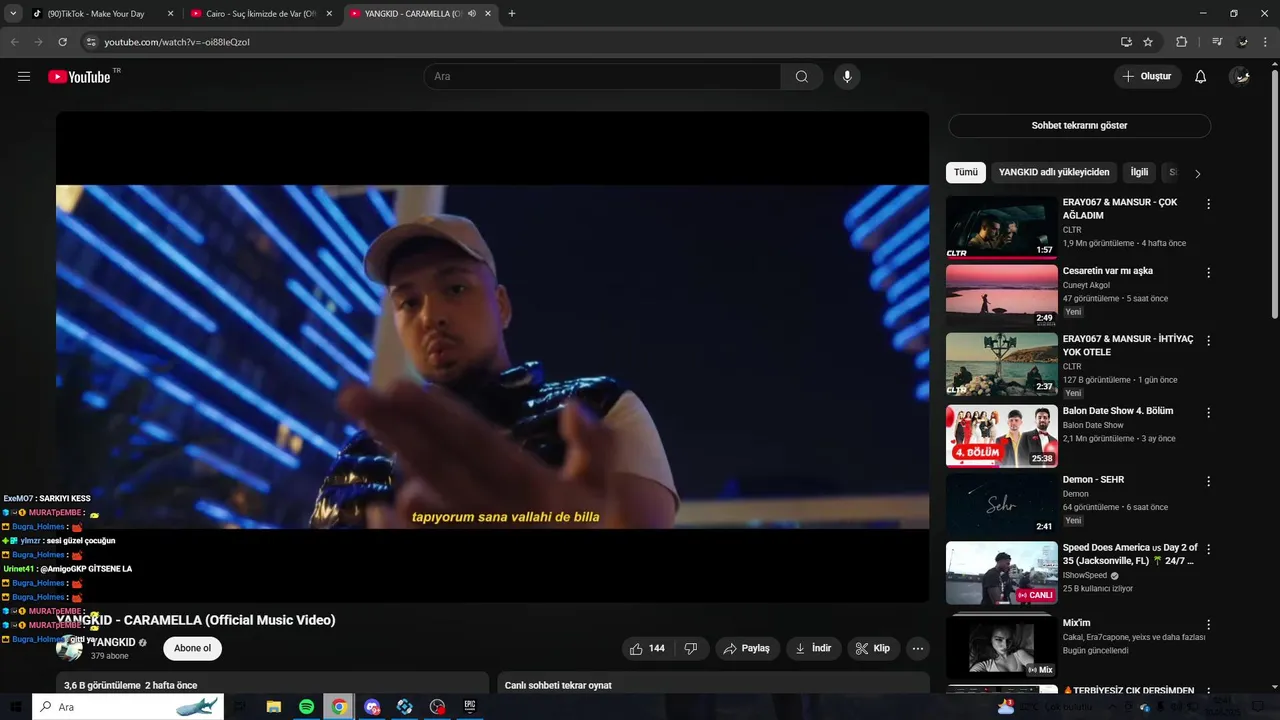This screenshot has width=1280, height=720.
Task: Subscribe with Abone ol button
Action: pos(193,648)
